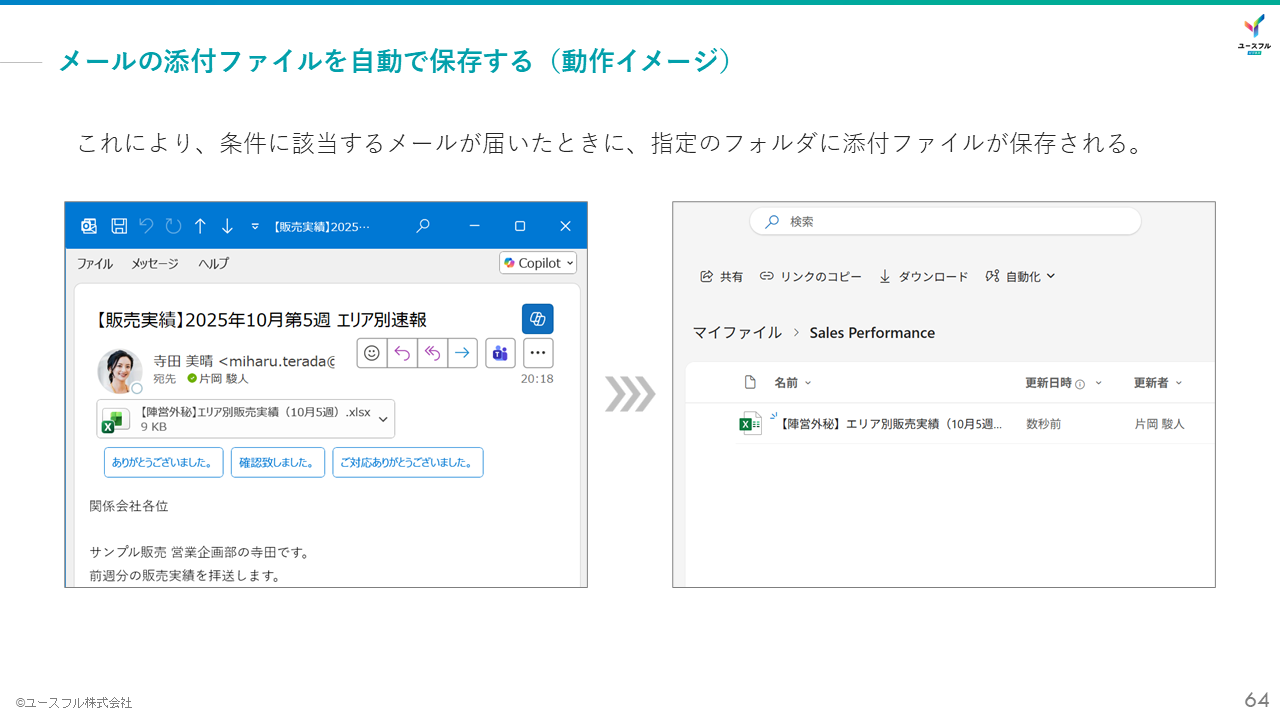Click the Outlook app icon in title bar
Viewport: 1280px width, 720px height.
pyautogui.click(x=89, y=226)
